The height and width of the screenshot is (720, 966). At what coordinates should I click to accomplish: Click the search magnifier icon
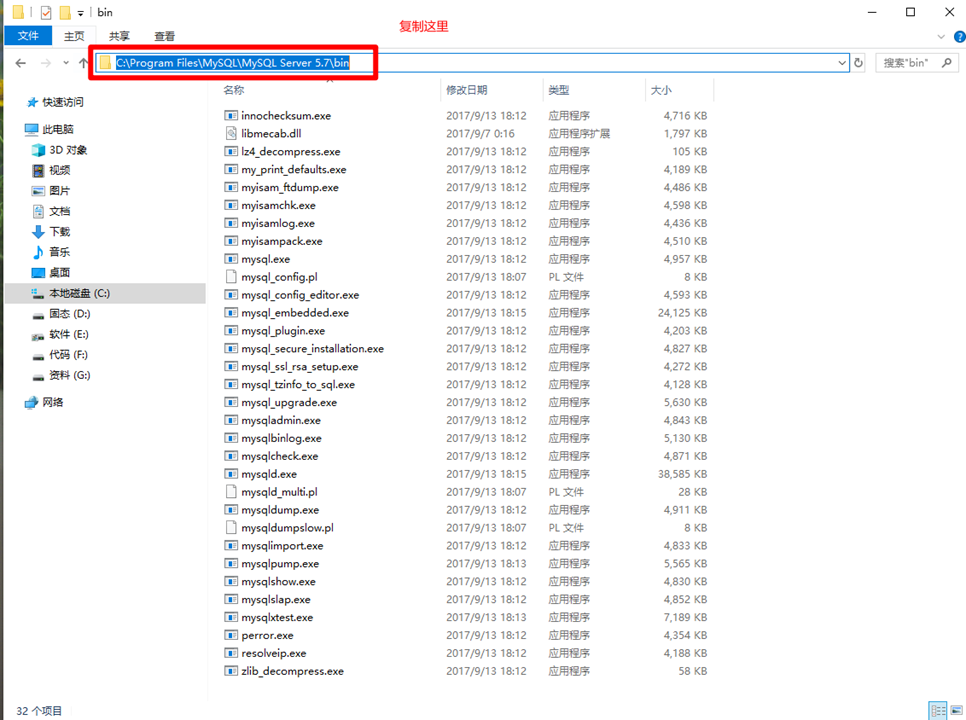click(947, 63)
